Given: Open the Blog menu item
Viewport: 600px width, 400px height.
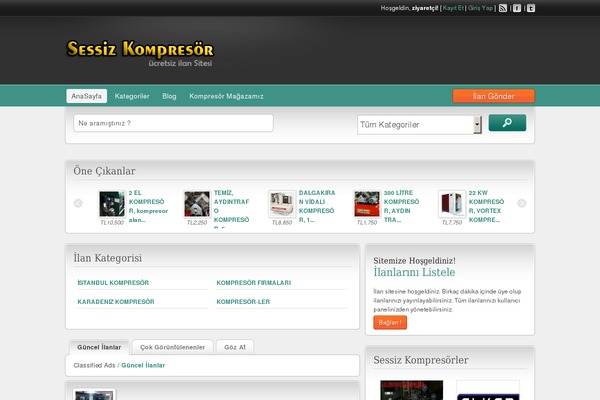Looking at the screenshot, I should pos(169,96).
